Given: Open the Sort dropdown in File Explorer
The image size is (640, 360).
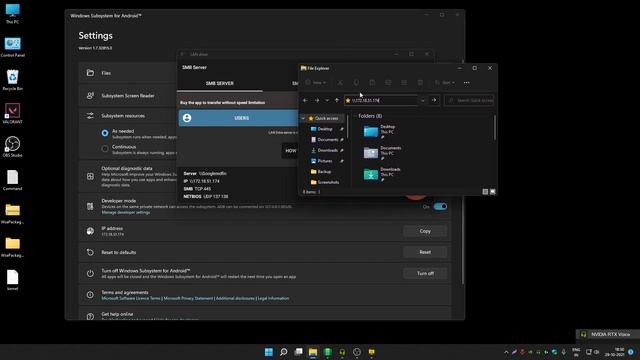Looking at the screenshot, I should coord(444,83).
